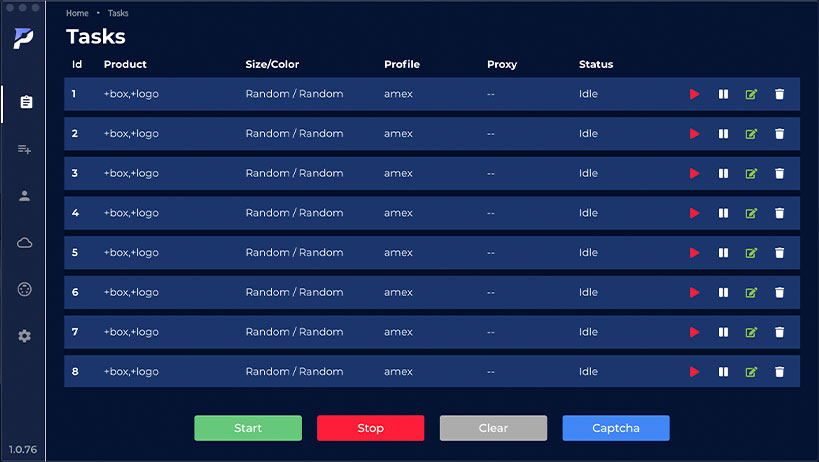Delete task 7 with trash icon

(779, 332)
